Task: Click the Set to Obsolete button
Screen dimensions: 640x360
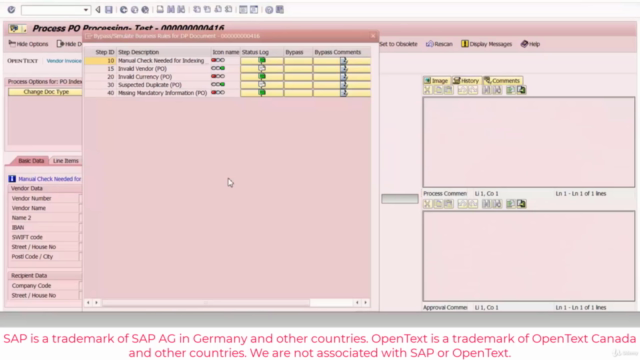Action: (x=398, y=44)
